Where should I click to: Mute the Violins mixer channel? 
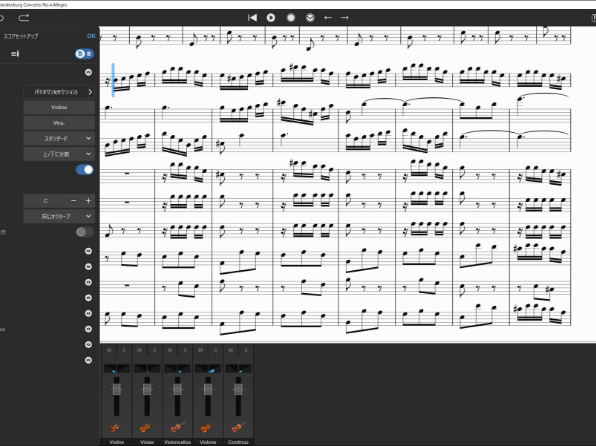tap(109, 350)
